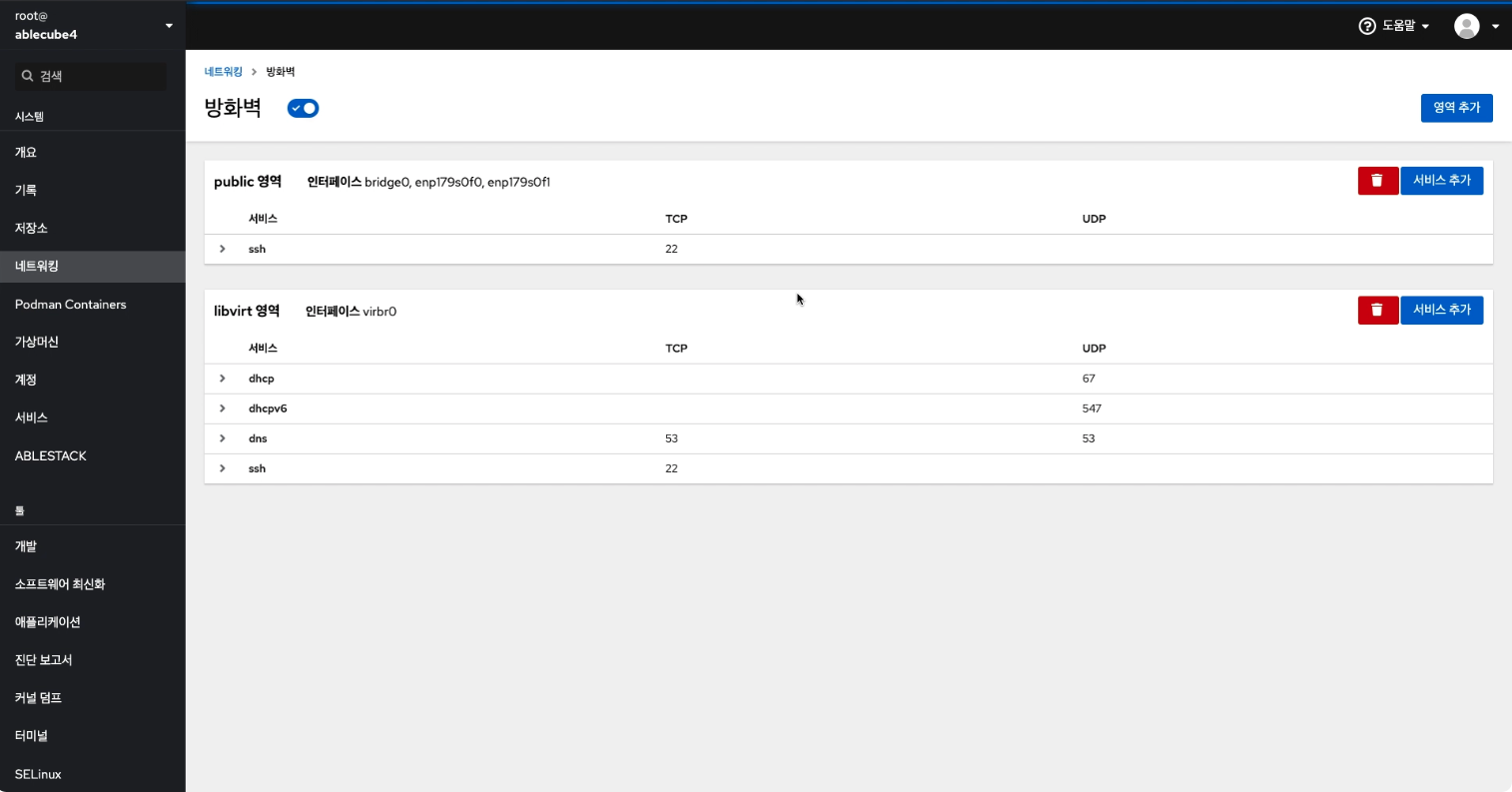Delete the libvirt zone with trash icon
Screen dimensions: 1512x792
tap(1377, 311)
